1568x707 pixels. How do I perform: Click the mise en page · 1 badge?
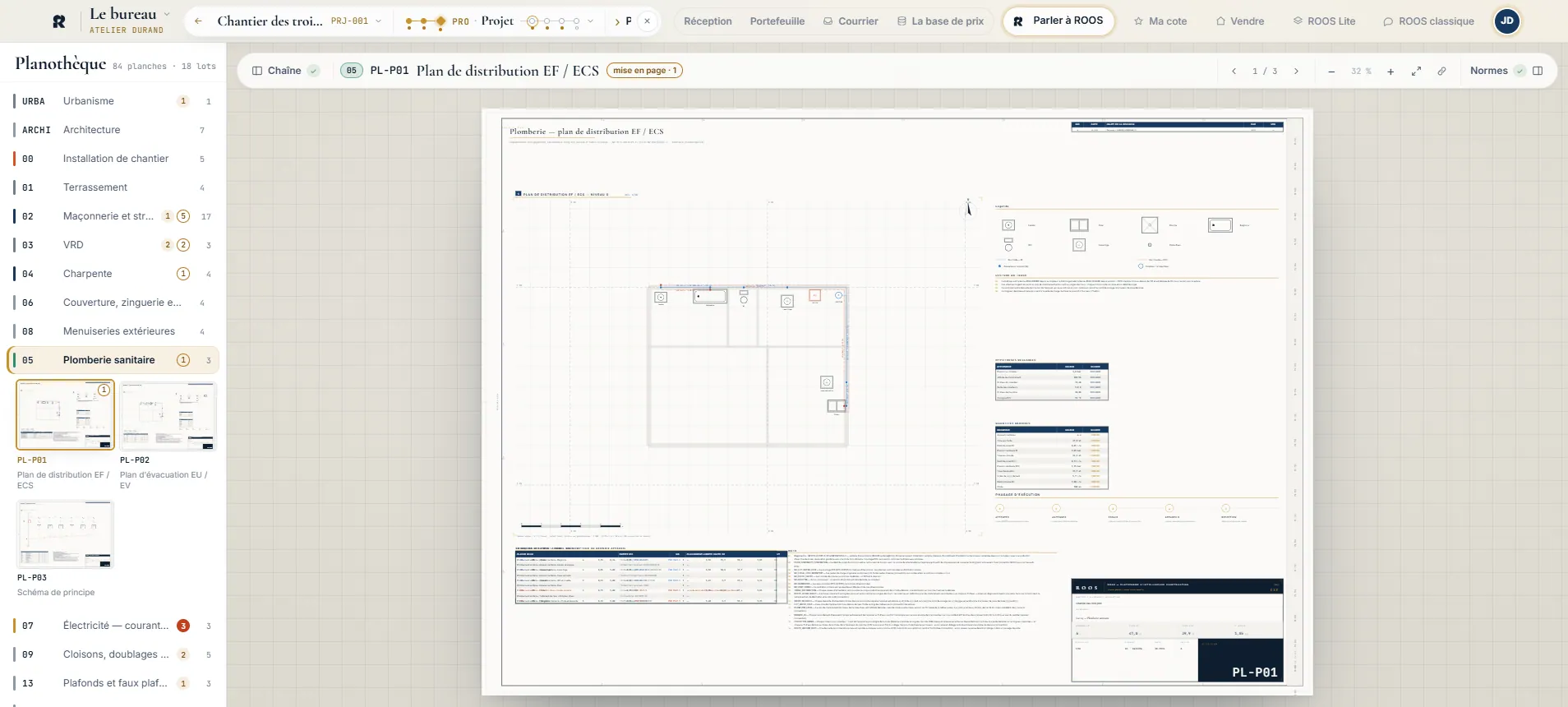644,71
